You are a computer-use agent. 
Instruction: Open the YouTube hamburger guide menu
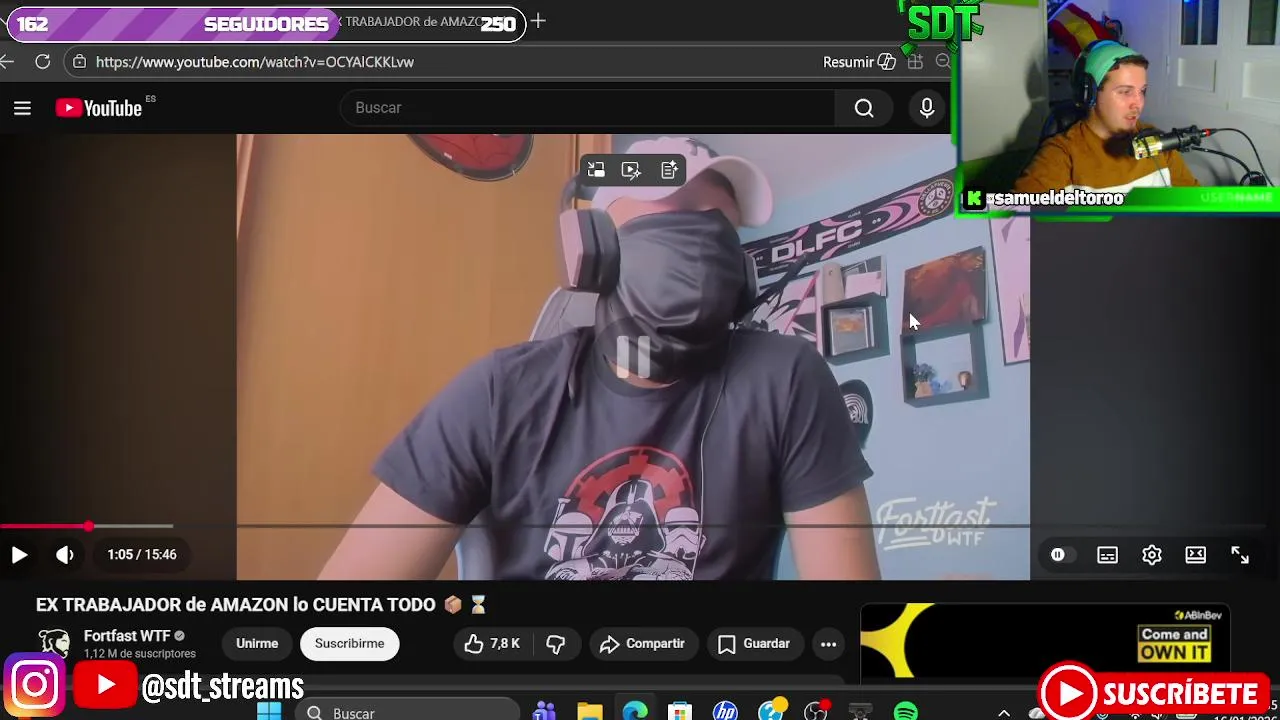click(22, 108)
